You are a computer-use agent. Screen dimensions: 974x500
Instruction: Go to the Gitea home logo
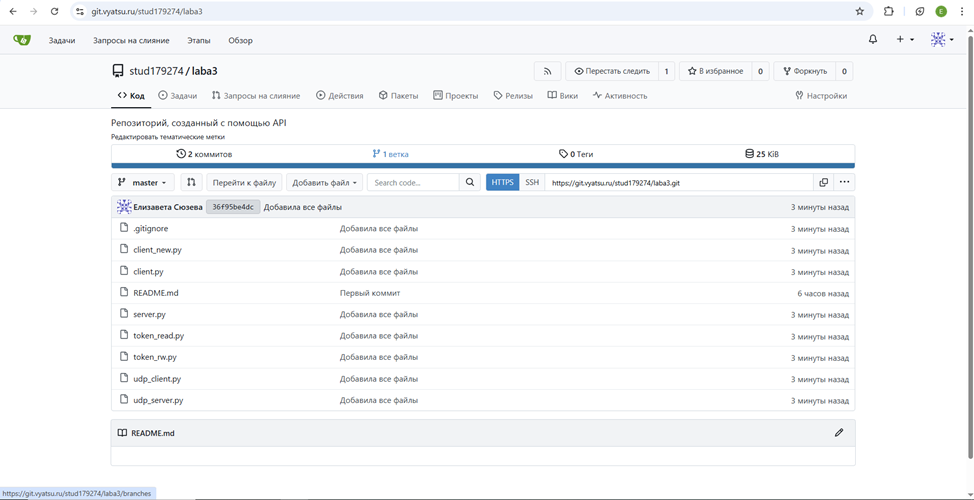point(22,40)
